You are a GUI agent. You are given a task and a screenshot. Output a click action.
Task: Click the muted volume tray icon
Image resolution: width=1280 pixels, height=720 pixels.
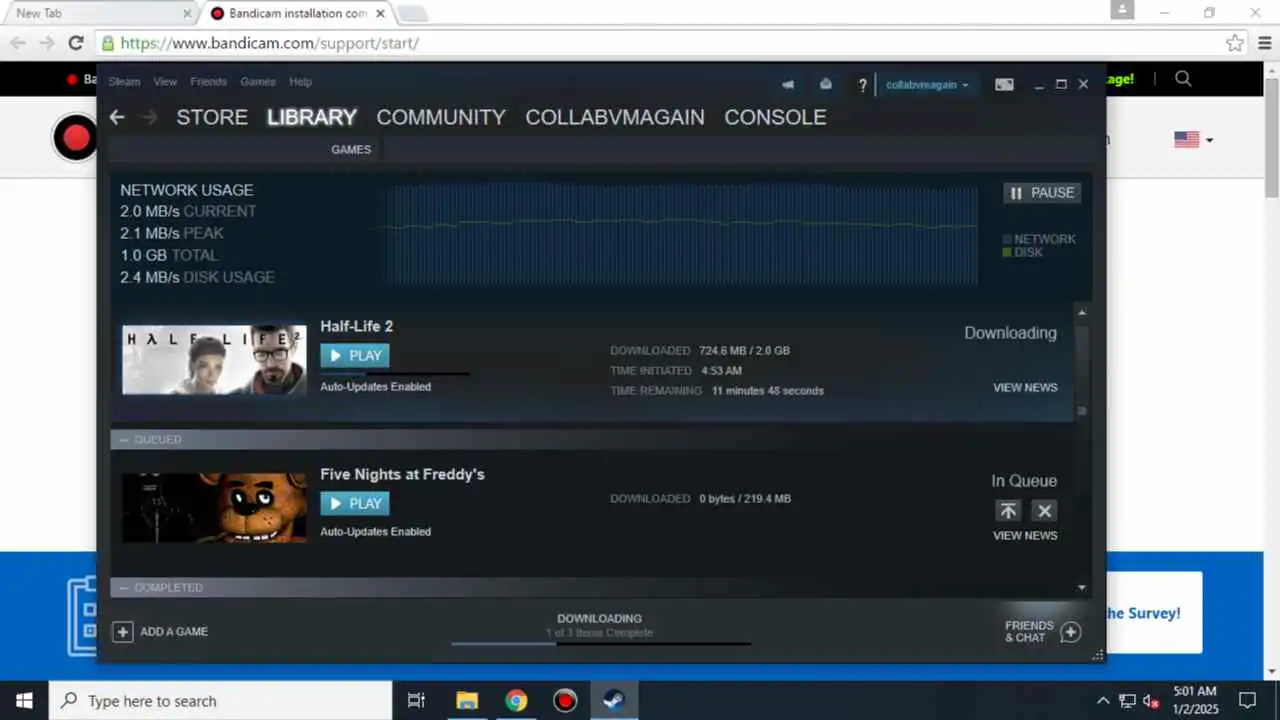[x=1151, y=701]
